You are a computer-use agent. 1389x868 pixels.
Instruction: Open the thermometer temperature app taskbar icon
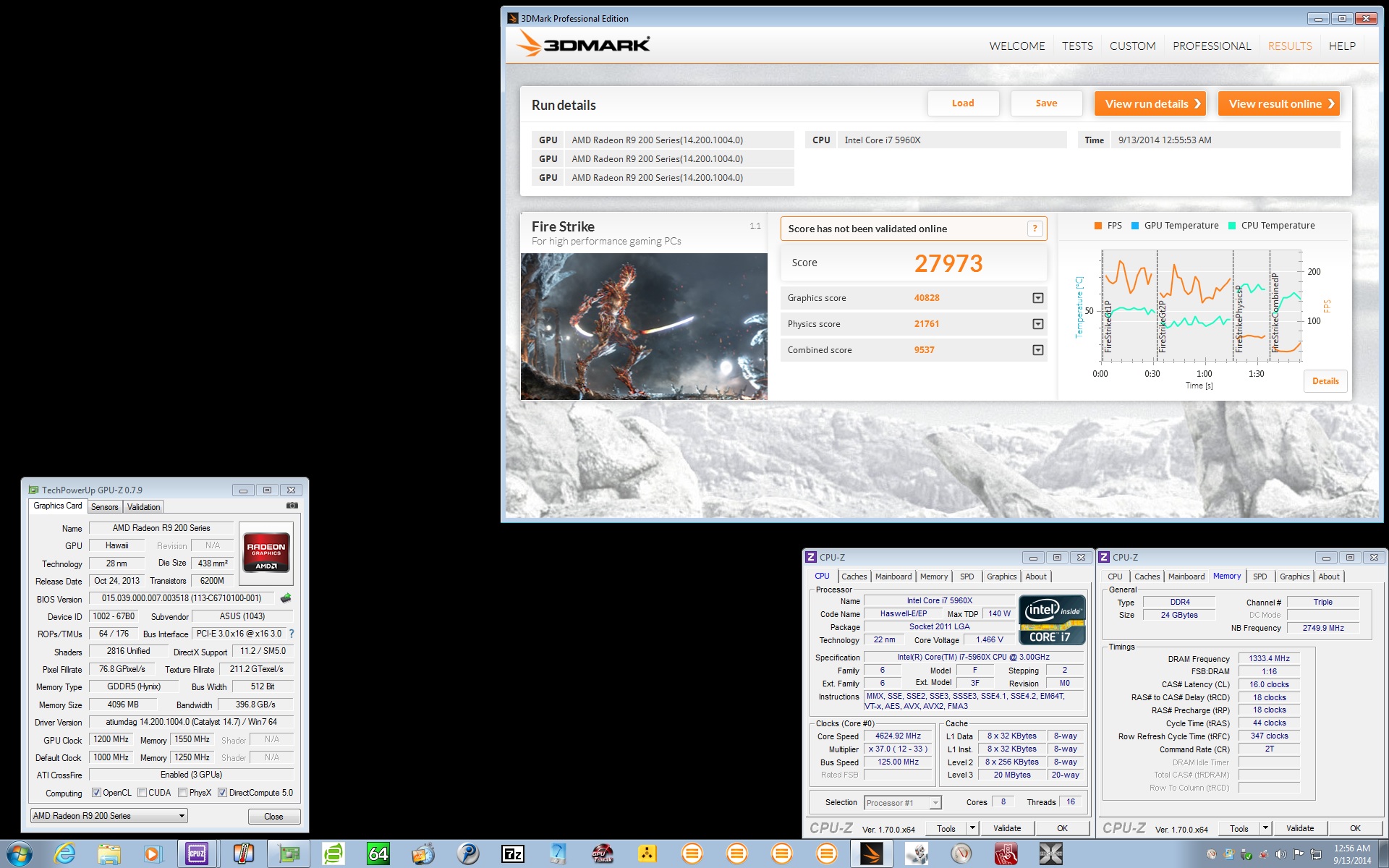243,854
